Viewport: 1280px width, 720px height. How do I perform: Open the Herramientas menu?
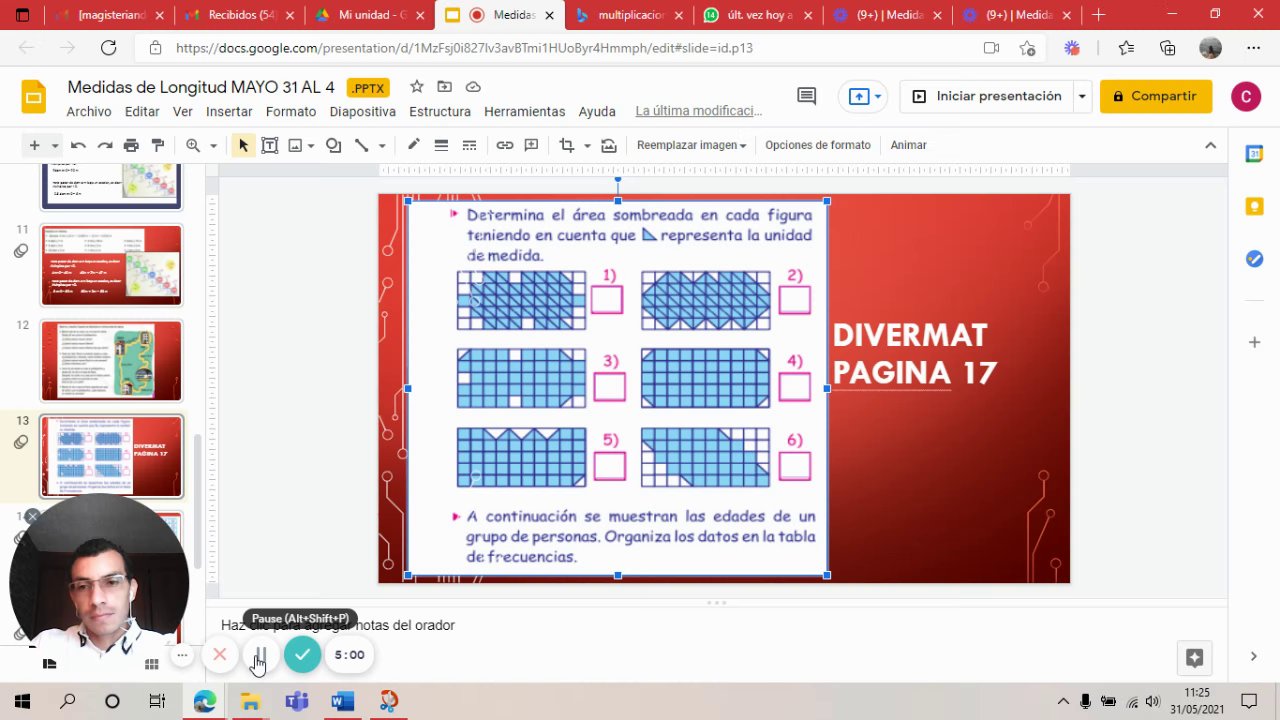tap(524, 111)
